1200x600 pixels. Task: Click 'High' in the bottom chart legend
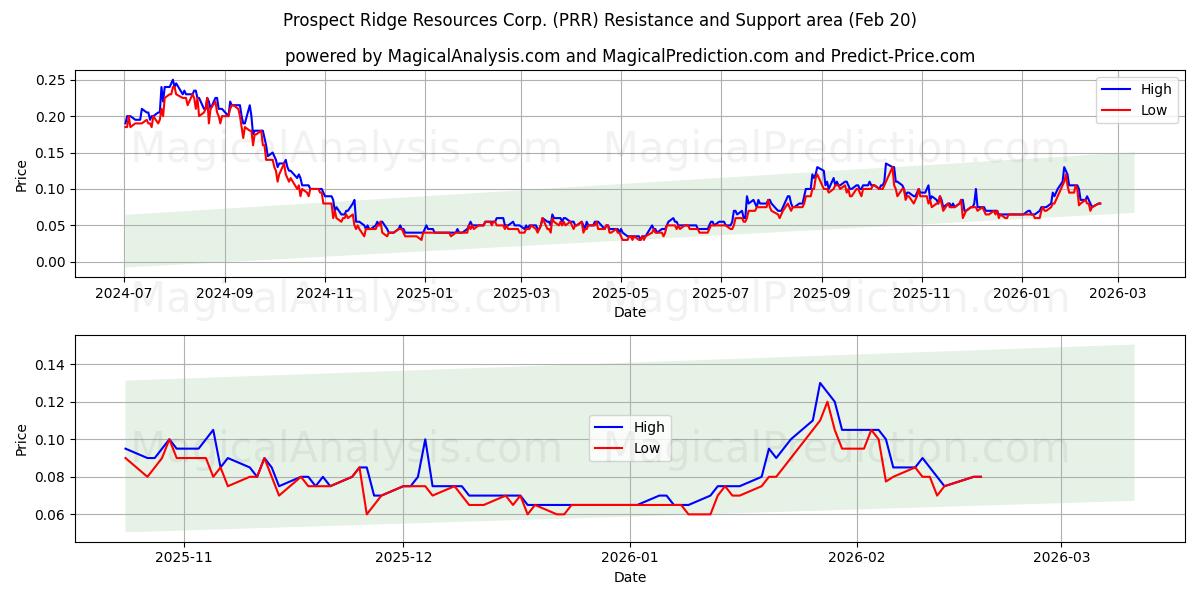(x=648, y=427)
